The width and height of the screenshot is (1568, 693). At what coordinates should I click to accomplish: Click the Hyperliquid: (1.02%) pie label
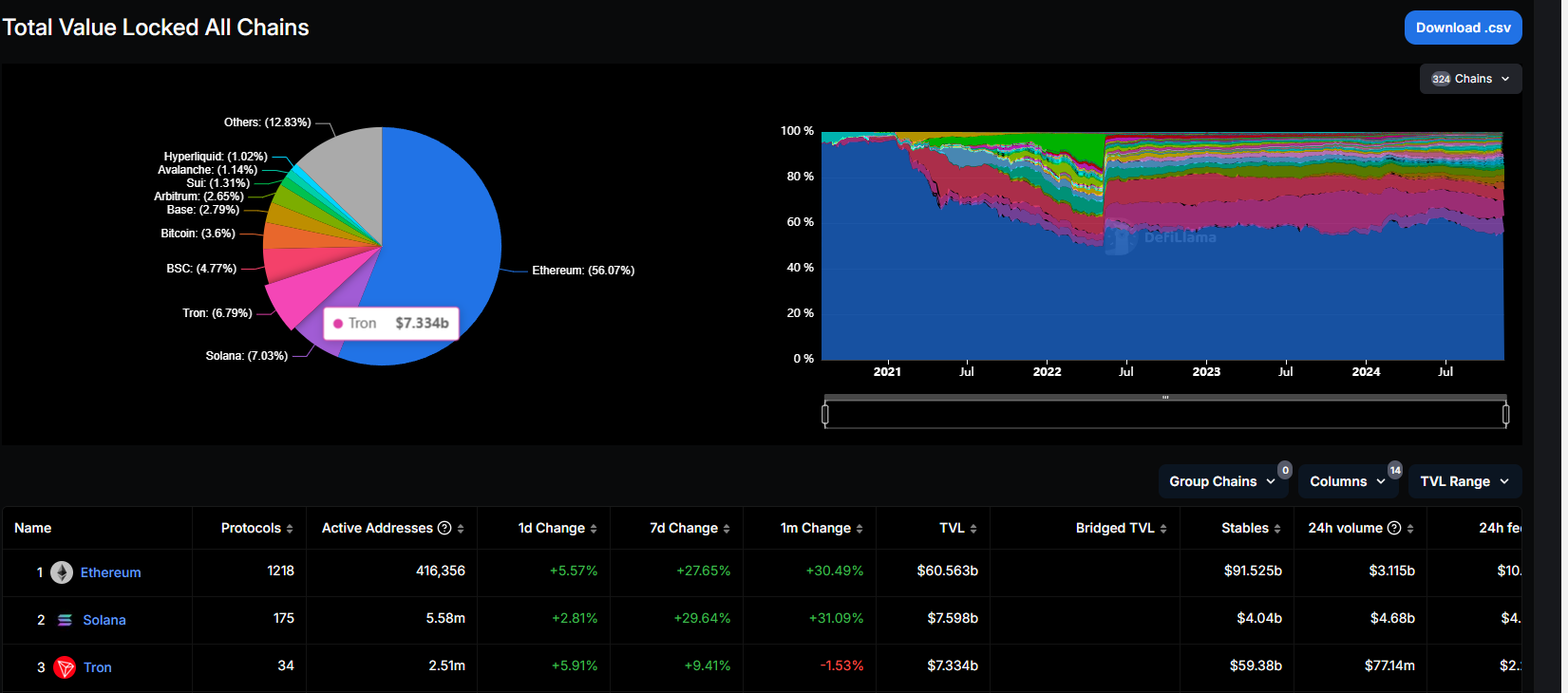pyautogui.click(x=216, y=157)
